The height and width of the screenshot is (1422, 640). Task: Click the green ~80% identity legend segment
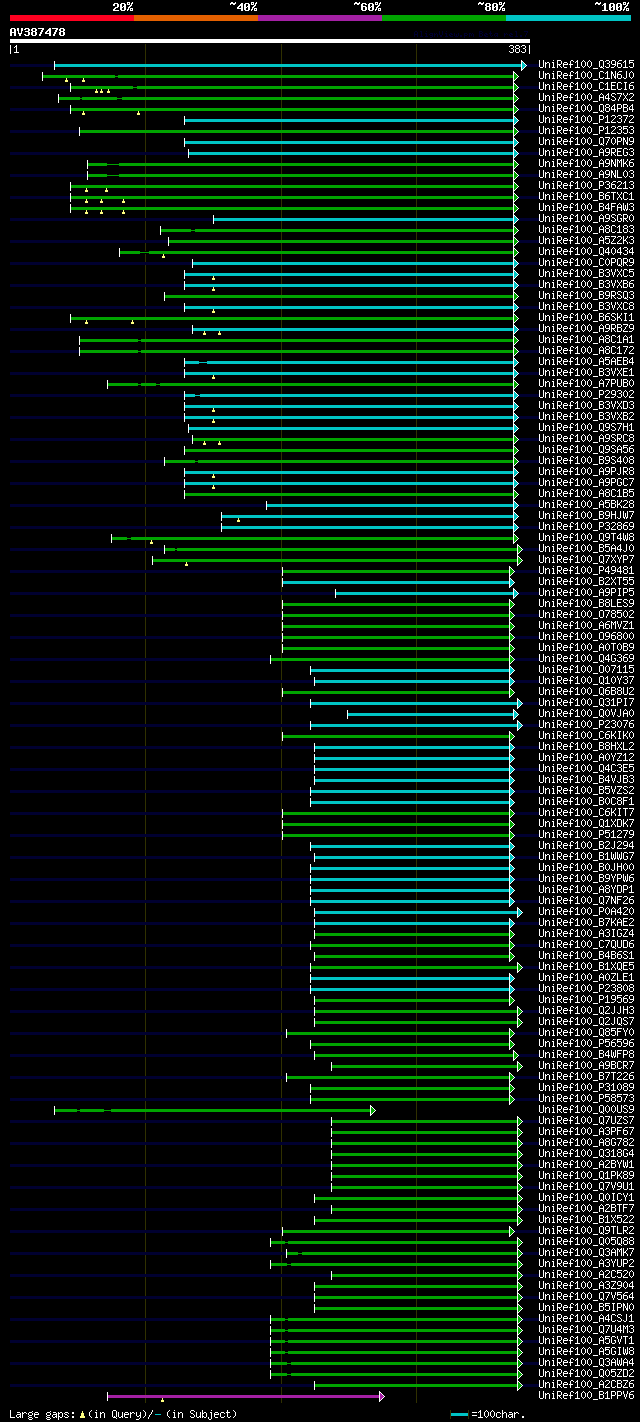[x=444, y=18]
